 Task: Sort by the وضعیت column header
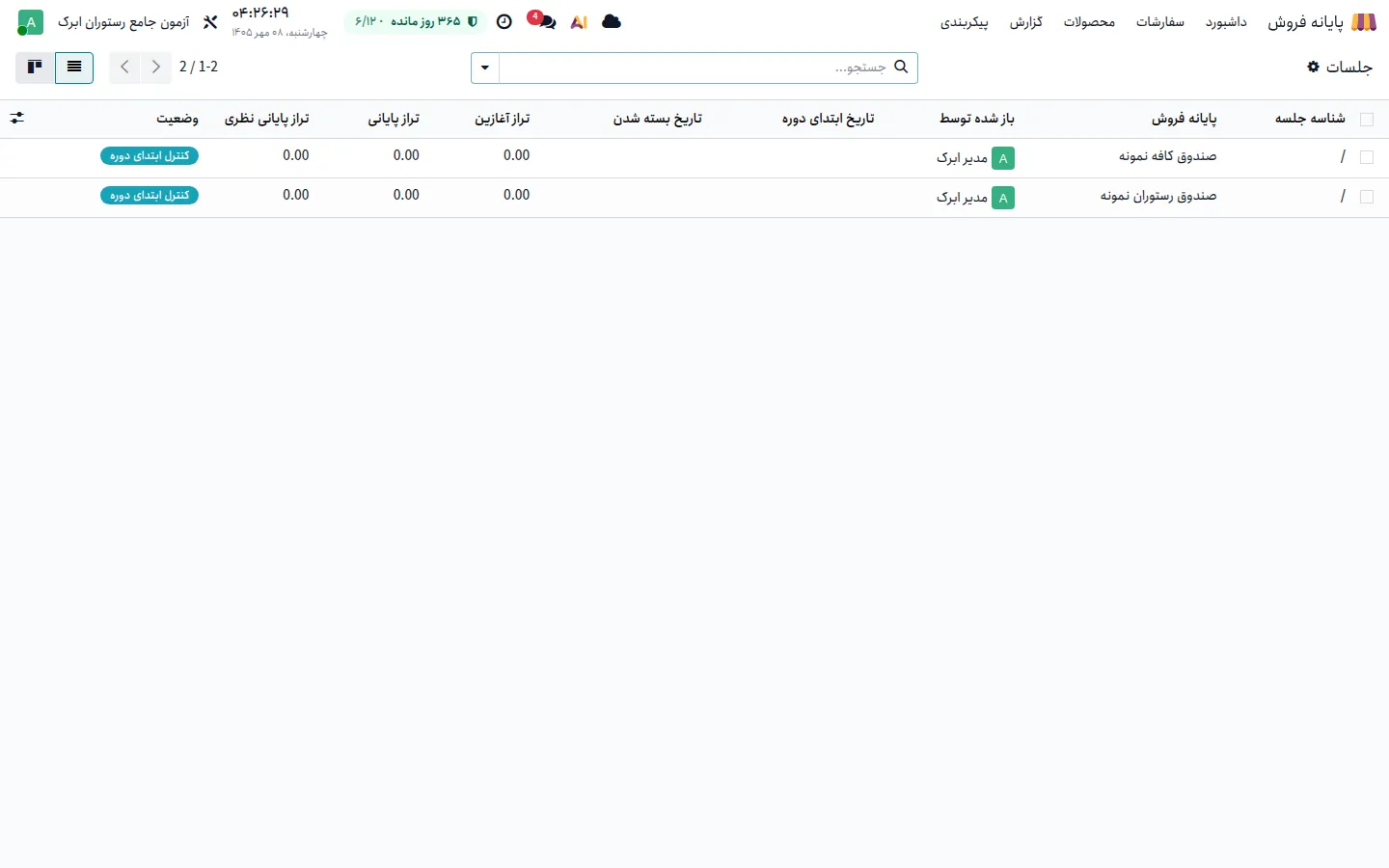177,119
